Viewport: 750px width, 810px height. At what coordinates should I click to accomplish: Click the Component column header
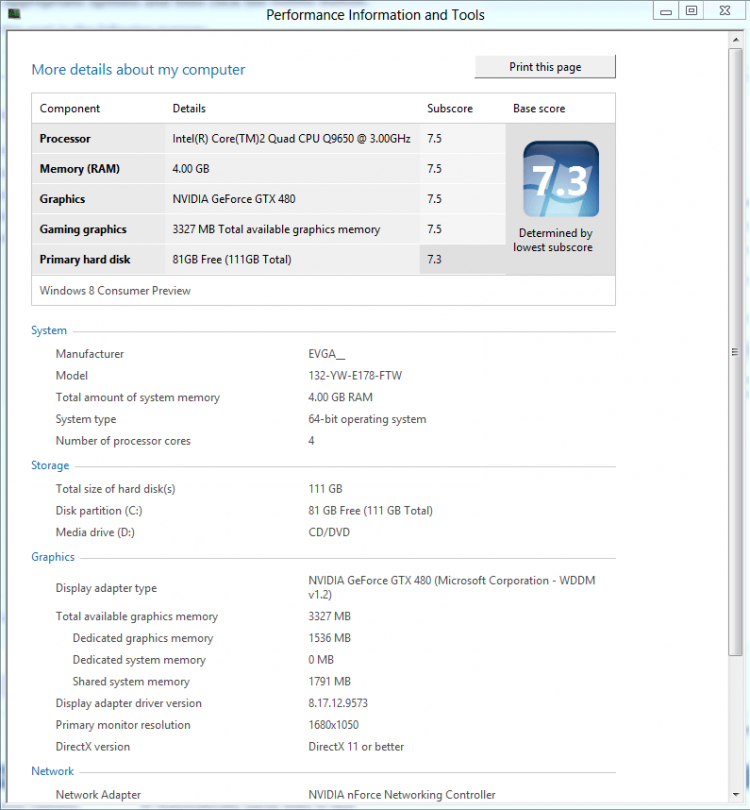pos(70,109)
